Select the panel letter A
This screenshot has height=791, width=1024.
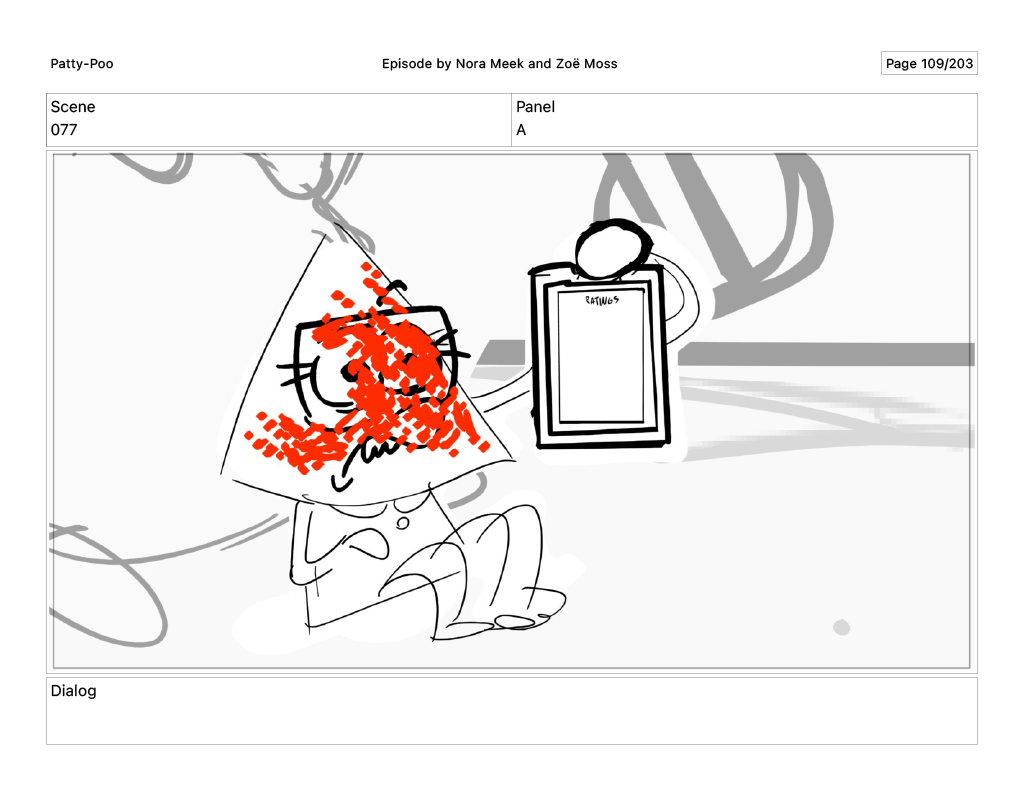[x=521, y=130]
